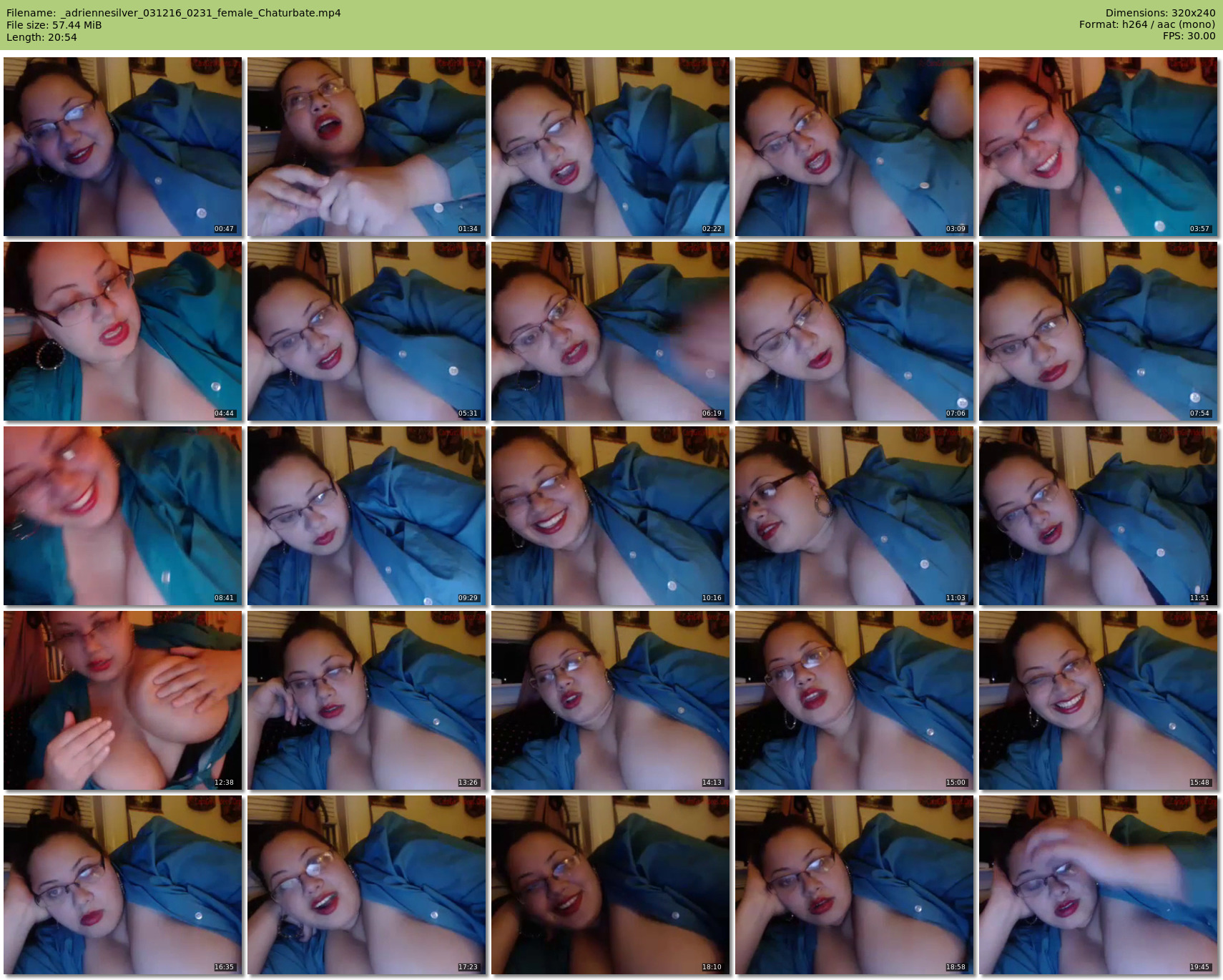Viewport: 1223px width, 980px height.
Task: Click the frame labeled 15:00
Action: (x=854, y=700)
